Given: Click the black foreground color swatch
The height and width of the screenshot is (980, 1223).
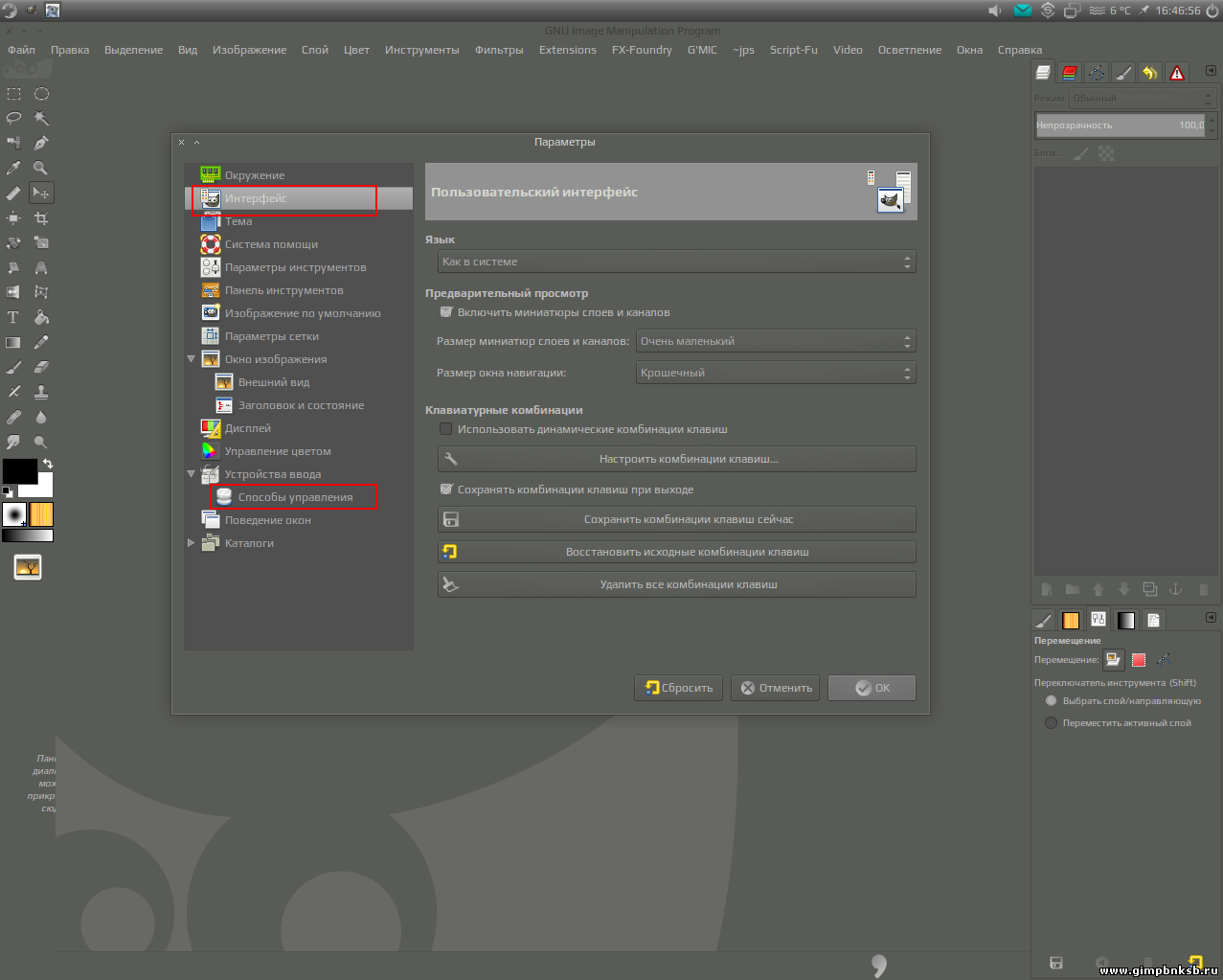Looking at the screenshot, I should (x=19, y=470).
